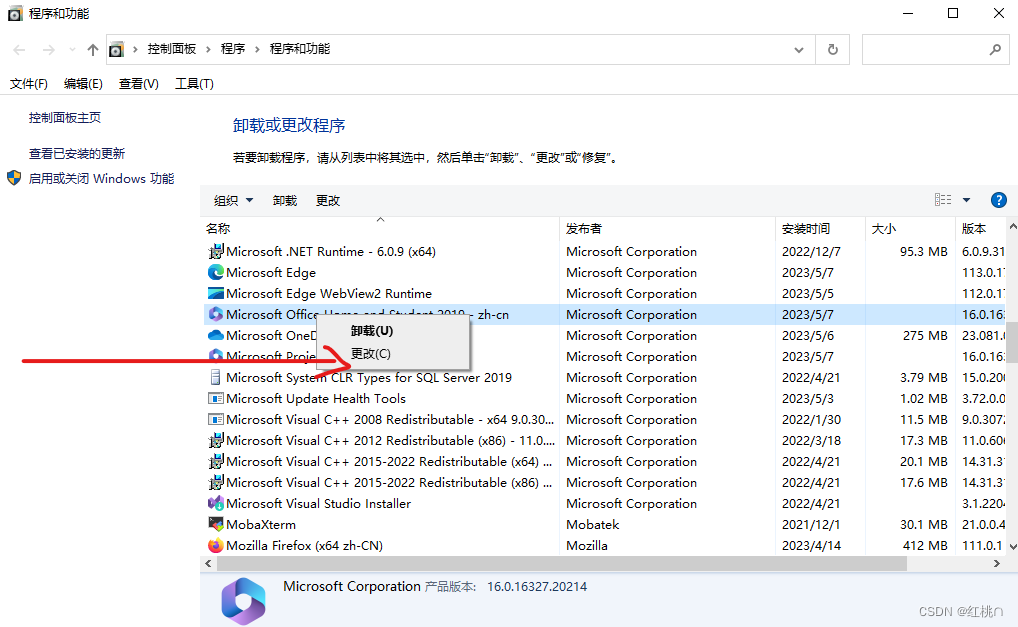This screenshot has width=1018, height=627.
Task: Select Microsoft .NET Runtime icon
Action: tap(216, 251)
